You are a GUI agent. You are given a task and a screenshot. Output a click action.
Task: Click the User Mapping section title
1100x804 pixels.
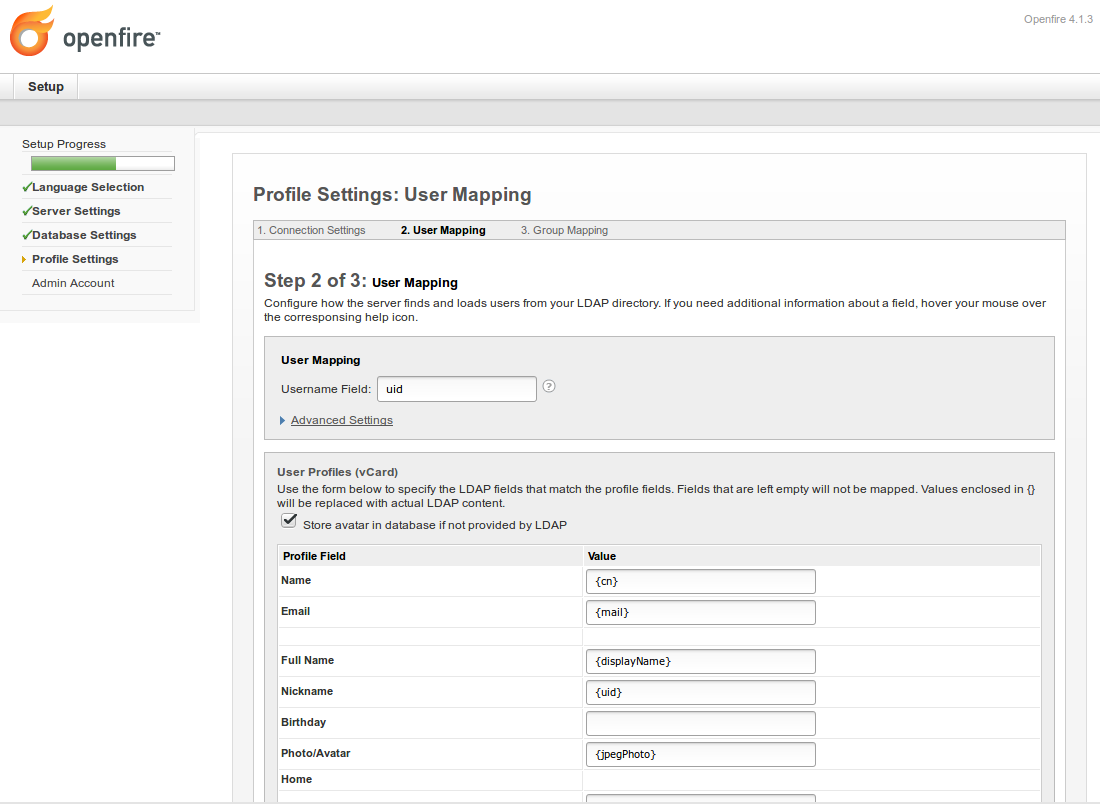(321, 360)
